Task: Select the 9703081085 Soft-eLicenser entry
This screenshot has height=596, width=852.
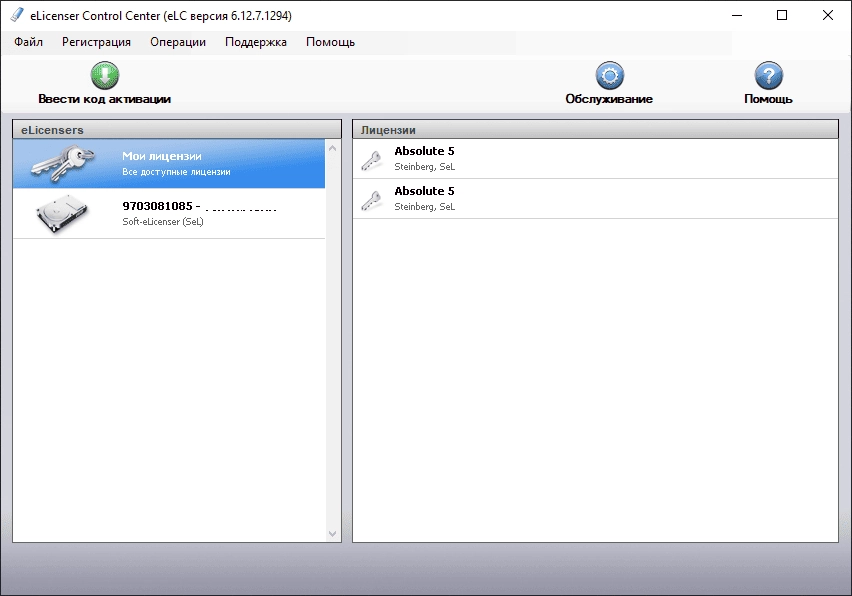Action: tap(169, 214)
